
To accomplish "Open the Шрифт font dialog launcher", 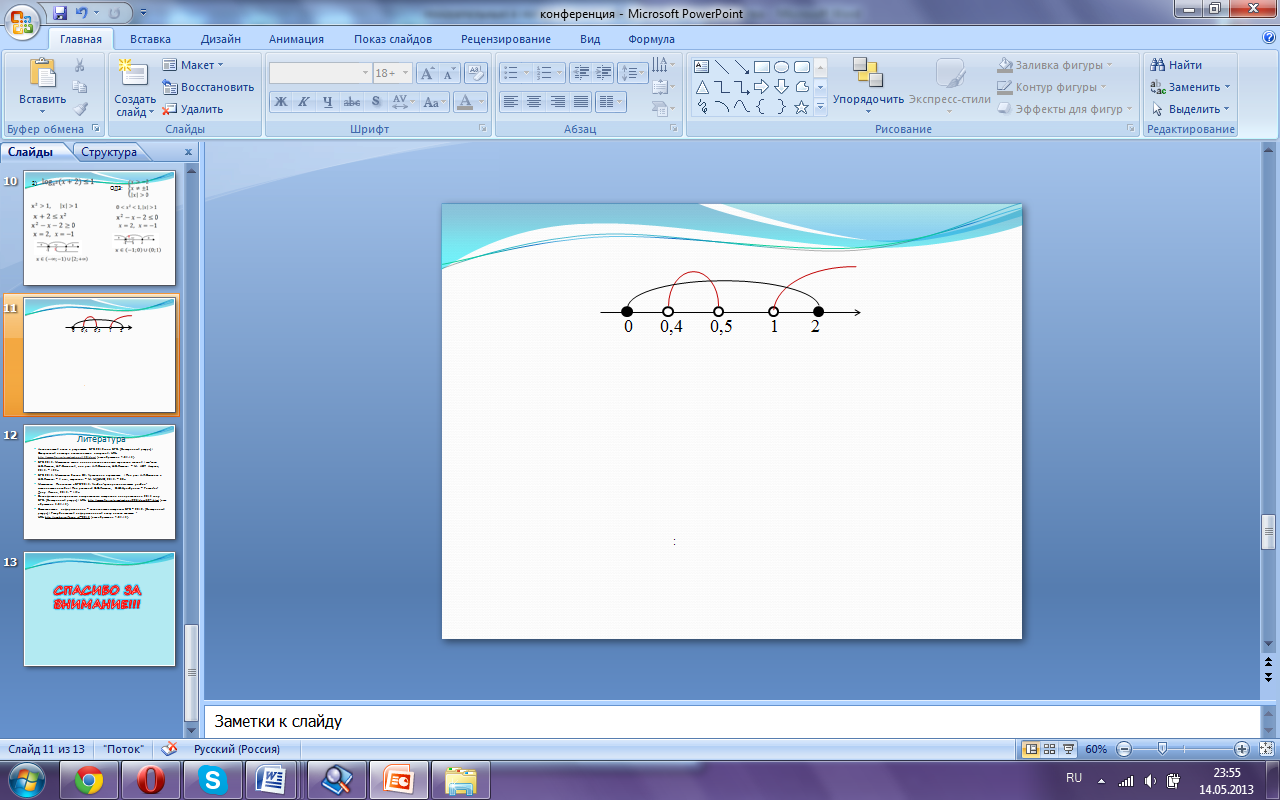I will tap(483, 129).
